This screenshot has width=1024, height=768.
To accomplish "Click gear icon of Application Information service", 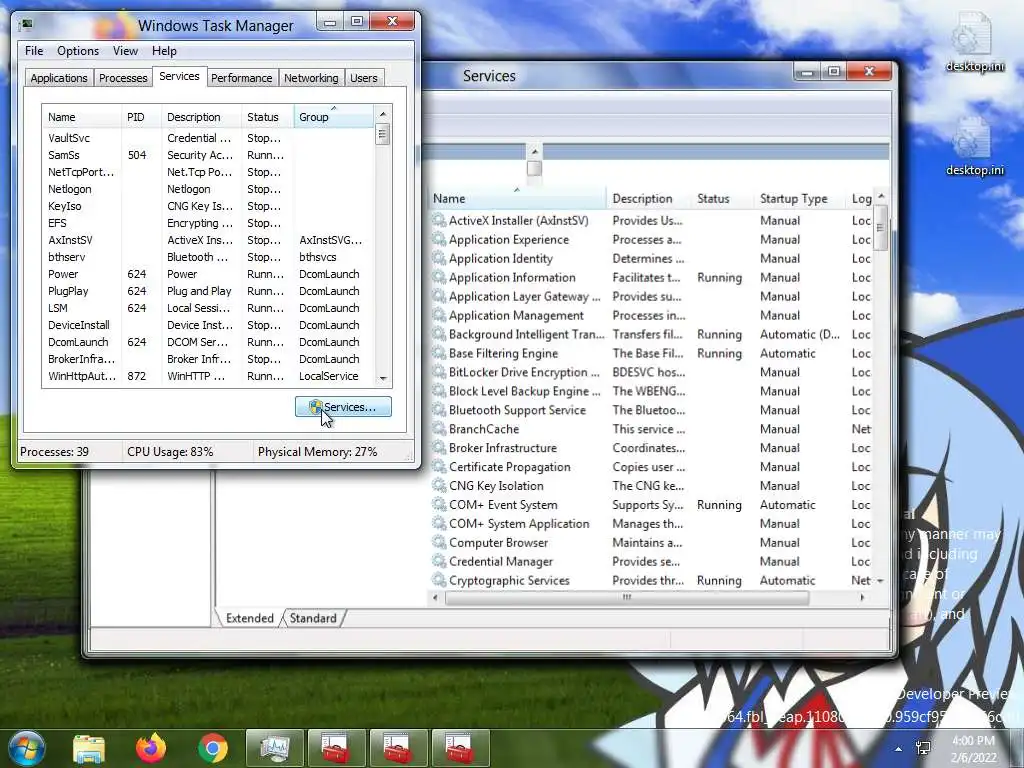I will click(439, 278).
